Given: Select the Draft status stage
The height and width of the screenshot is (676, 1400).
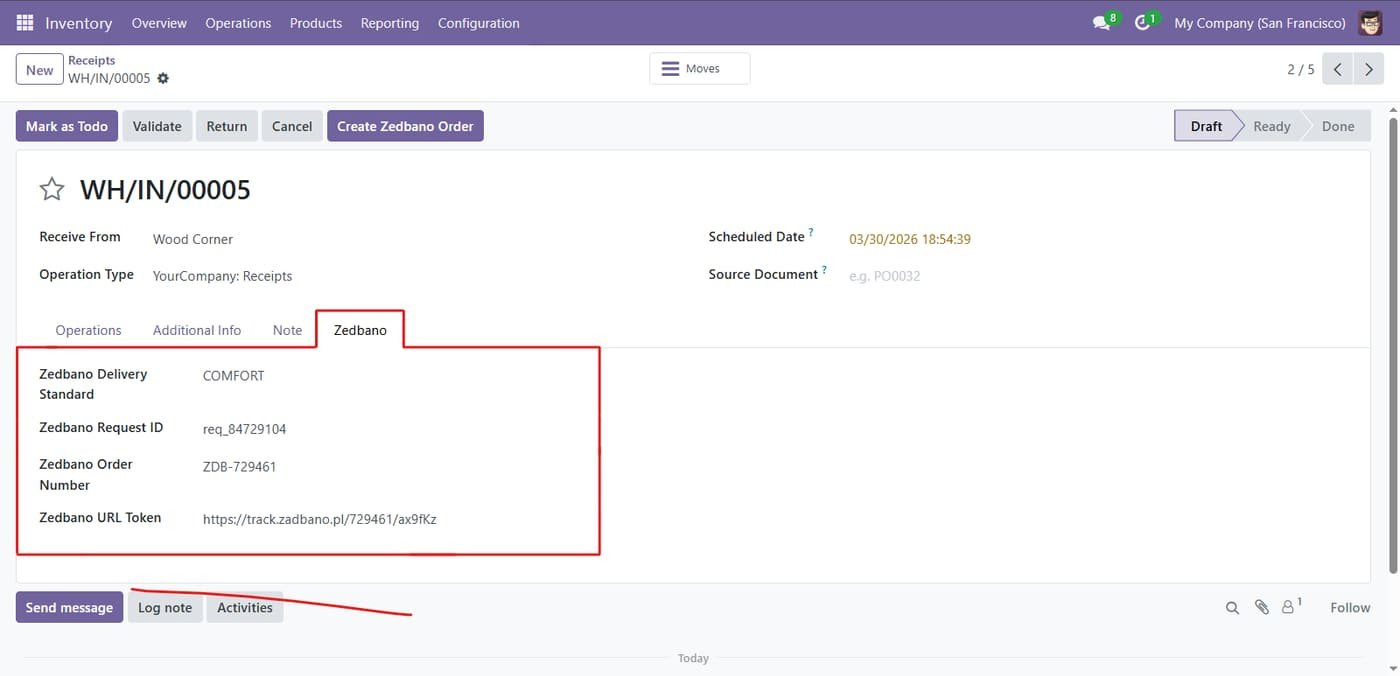Looking at the screenshot, I should pyautogui.click(x=1207, y=126).
